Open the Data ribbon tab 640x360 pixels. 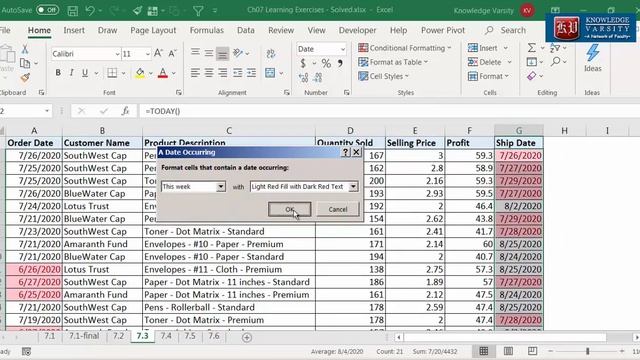(x=246, y=30)
